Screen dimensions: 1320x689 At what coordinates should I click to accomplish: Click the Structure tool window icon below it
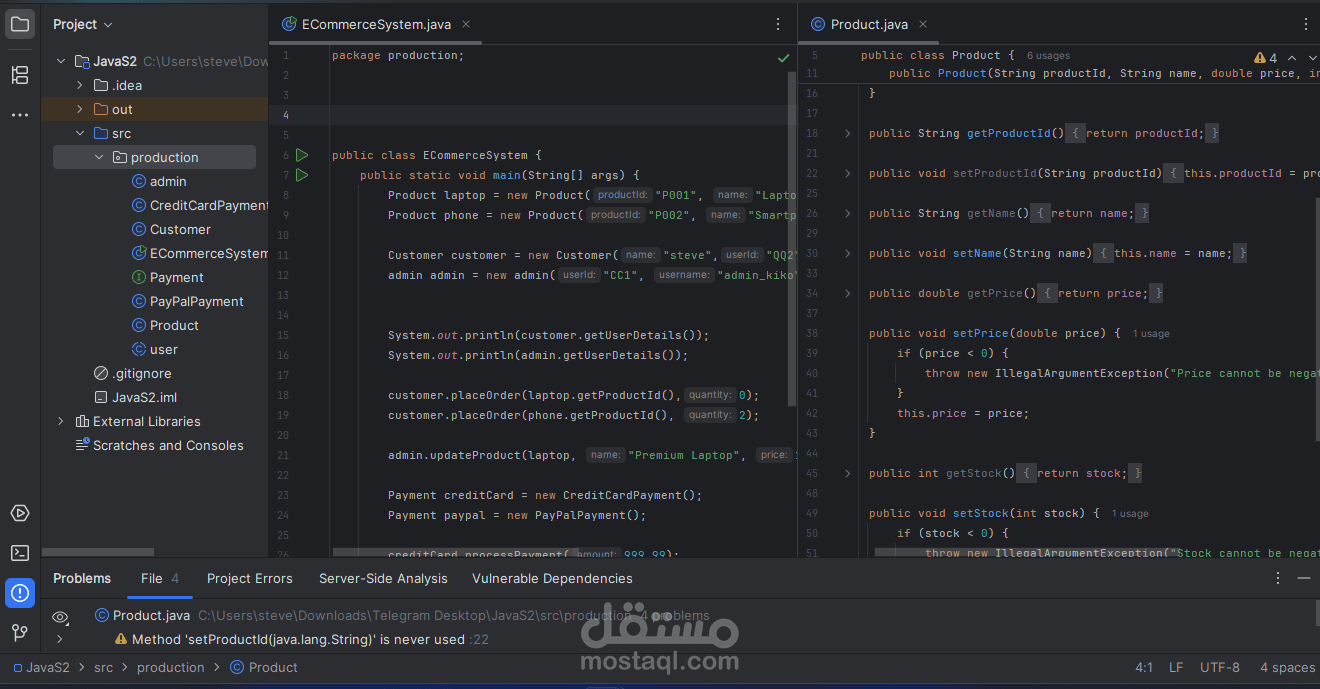[20, 75]
